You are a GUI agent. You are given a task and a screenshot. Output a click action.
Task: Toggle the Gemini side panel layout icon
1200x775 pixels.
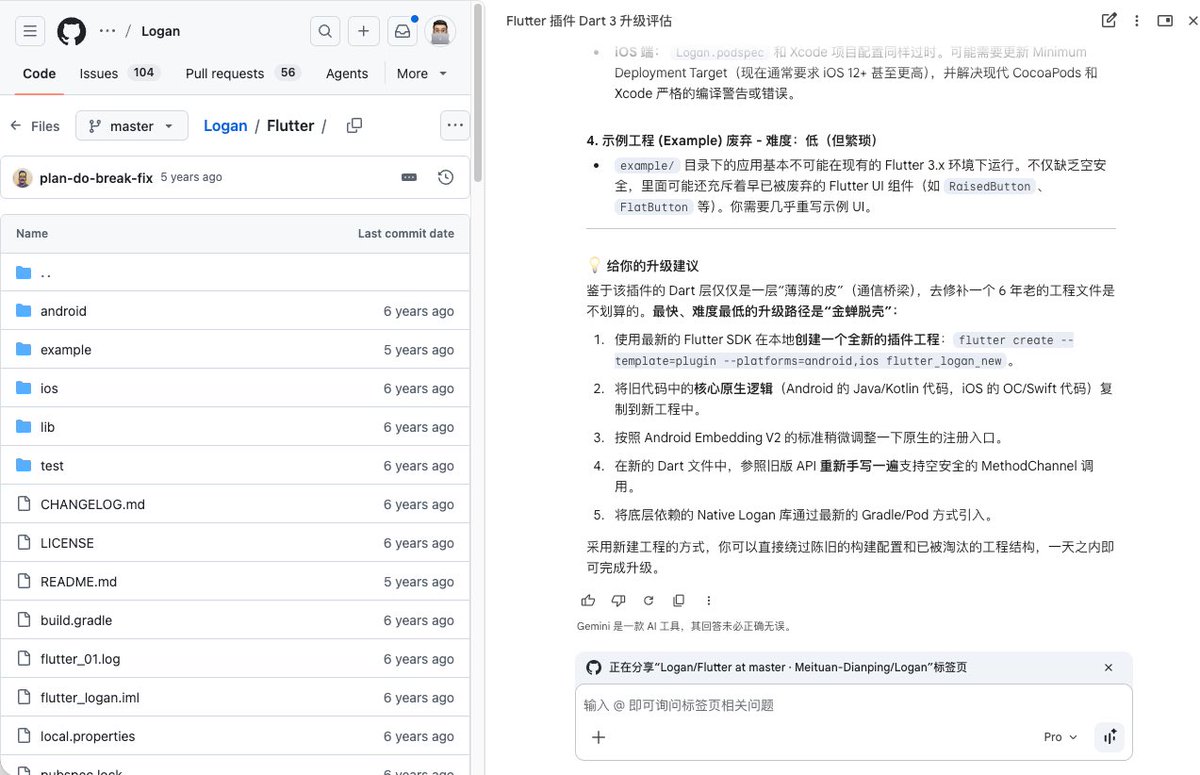tap(1165, 20)
